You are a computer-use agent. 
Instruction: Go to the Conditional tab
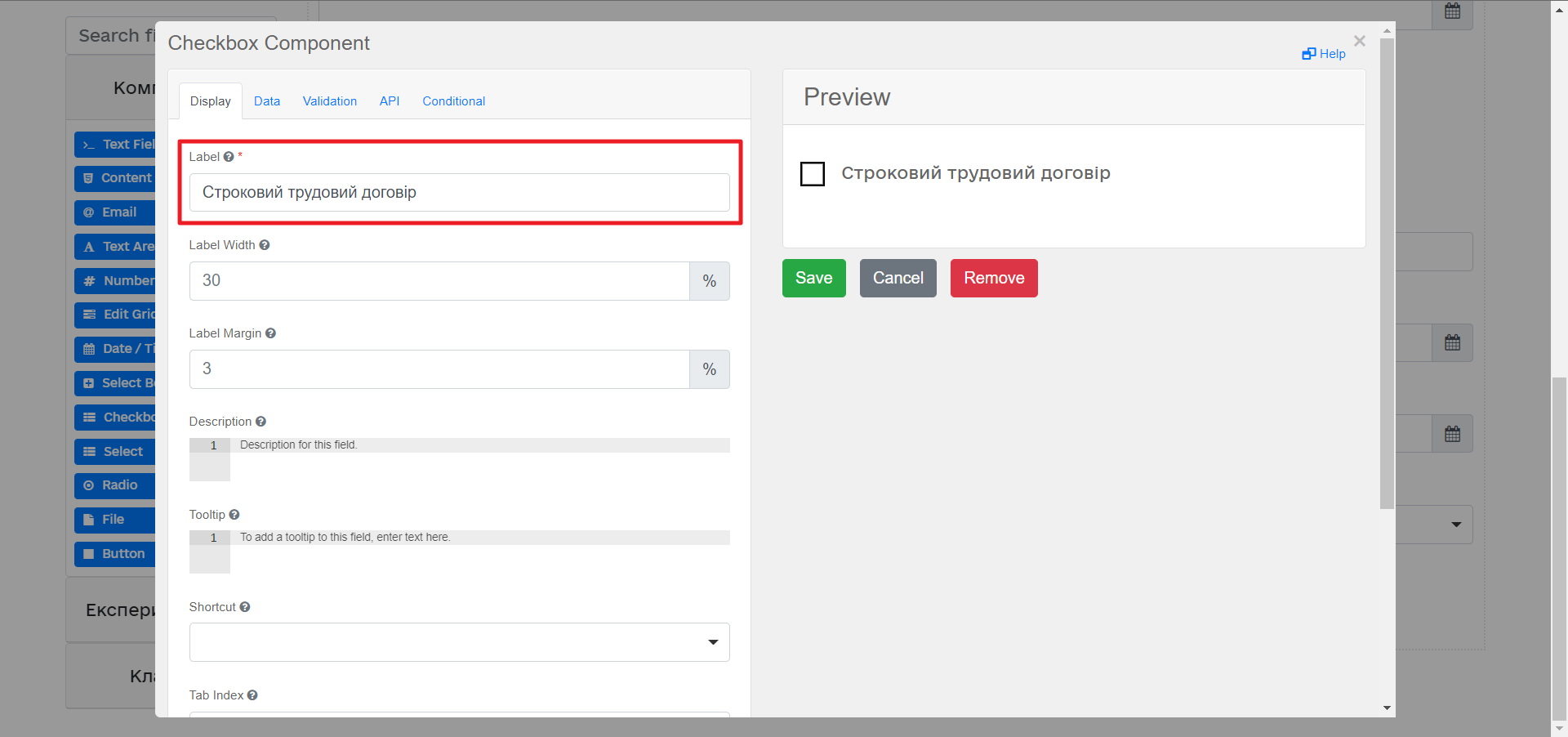pyautogui.click(x=453, y=101)
